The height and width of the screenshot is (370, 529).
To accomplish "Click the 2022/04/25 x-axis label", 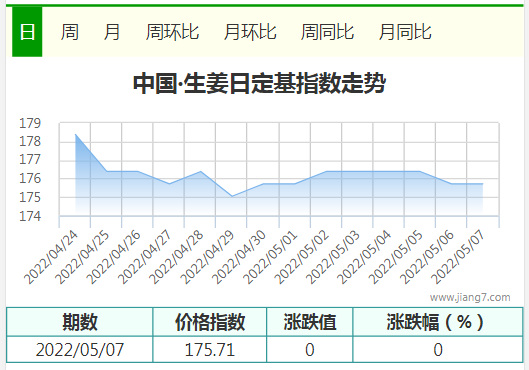I will click(83, 257).
